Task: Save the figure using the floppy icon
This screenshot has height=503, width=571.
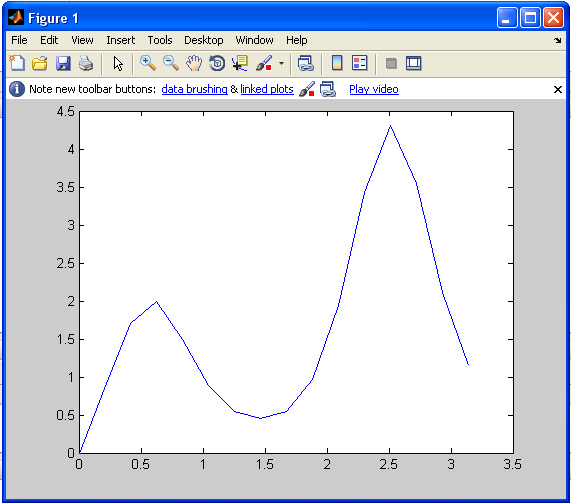Action: tap(63, 63)
